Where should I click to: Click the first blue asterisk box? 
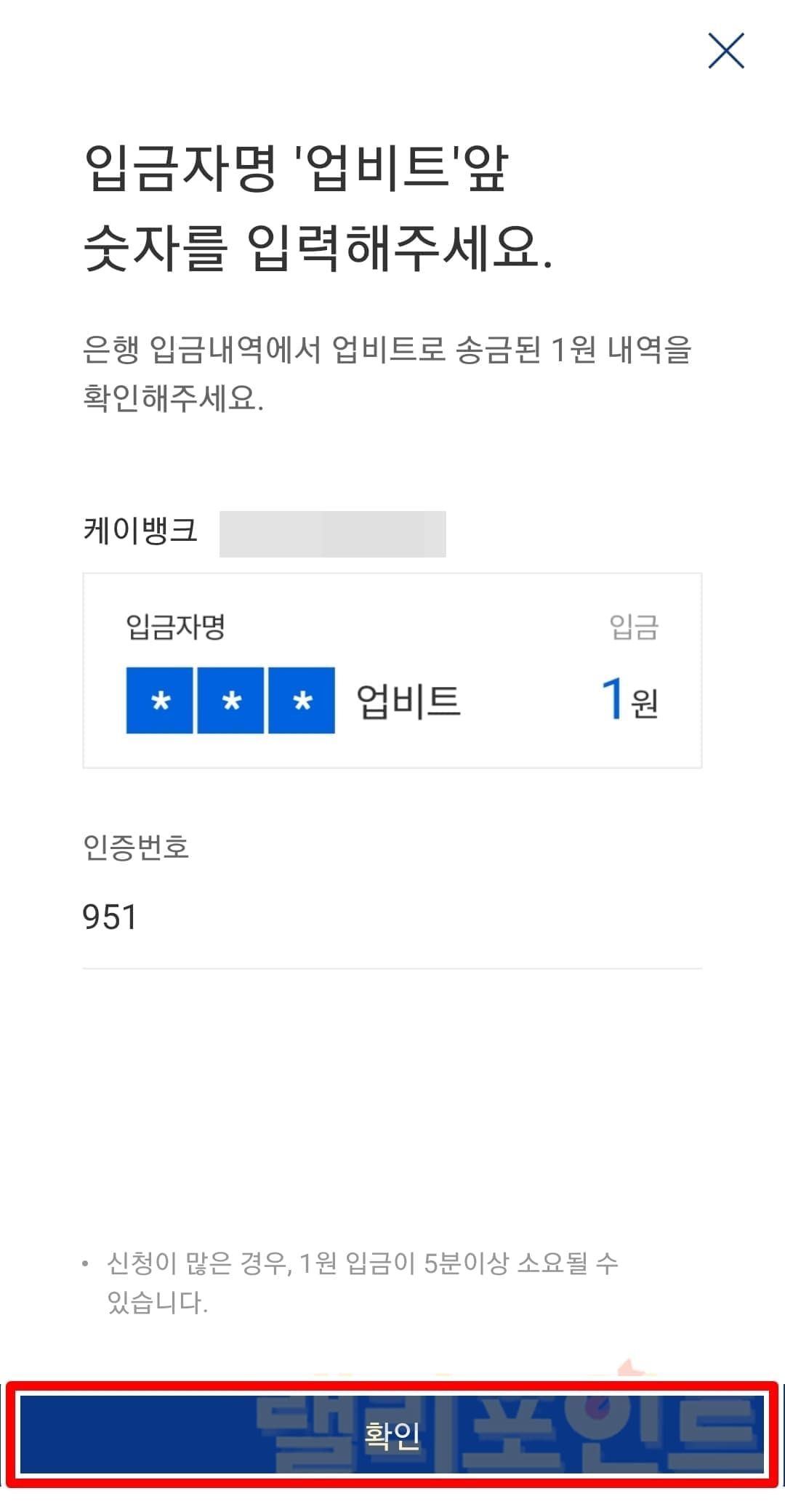(160, 701)
